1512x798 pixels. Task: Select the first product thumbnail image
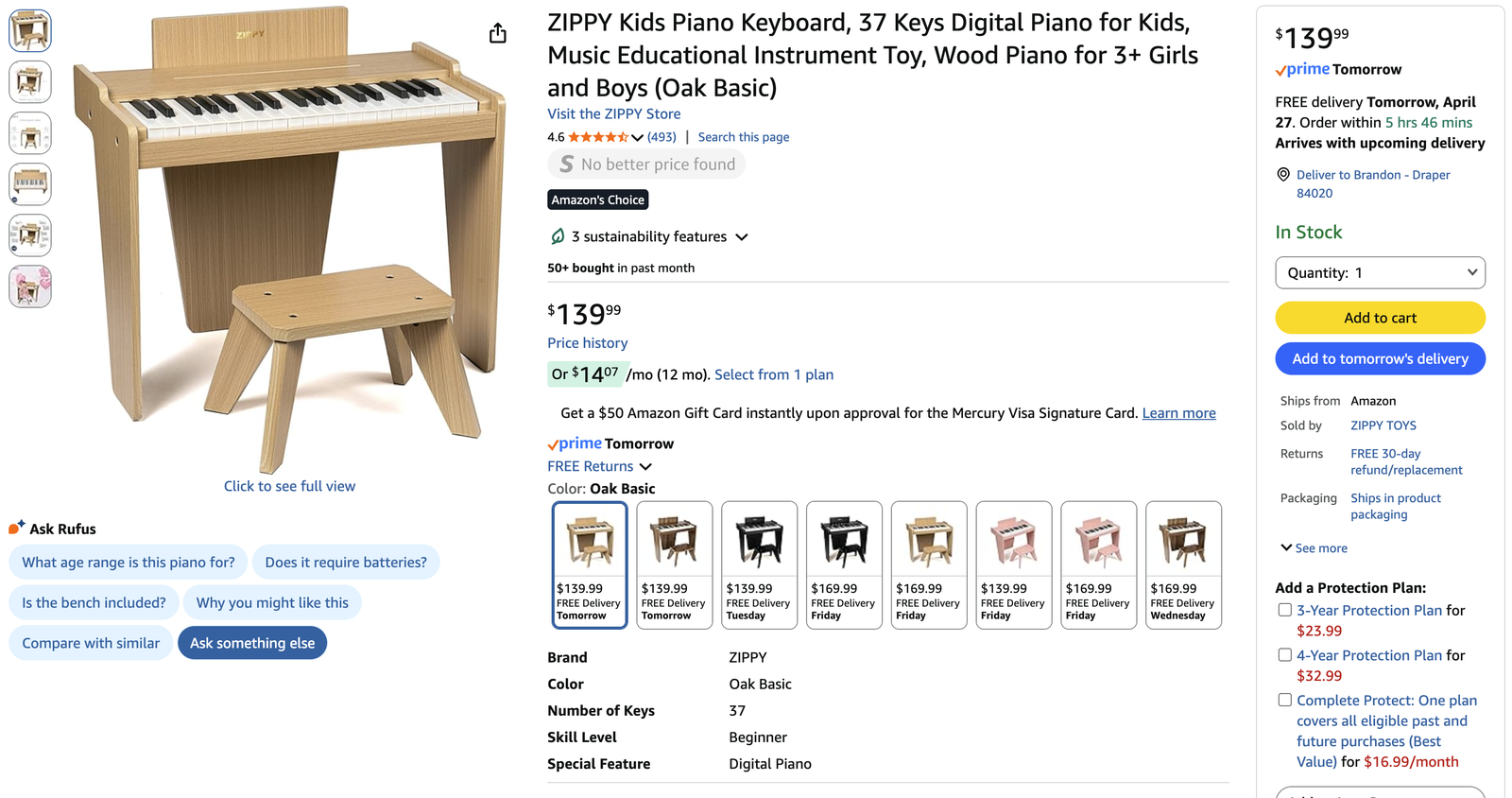(x=30, y=30)
